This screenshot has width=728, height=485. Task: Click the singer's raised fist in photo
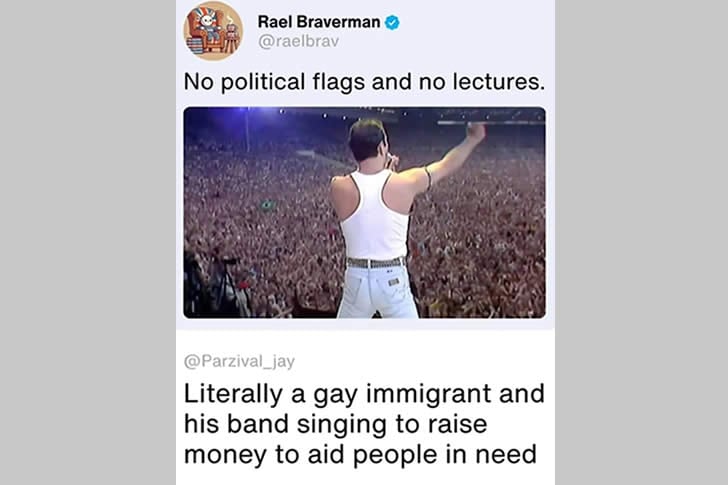(x=476, y=132)
